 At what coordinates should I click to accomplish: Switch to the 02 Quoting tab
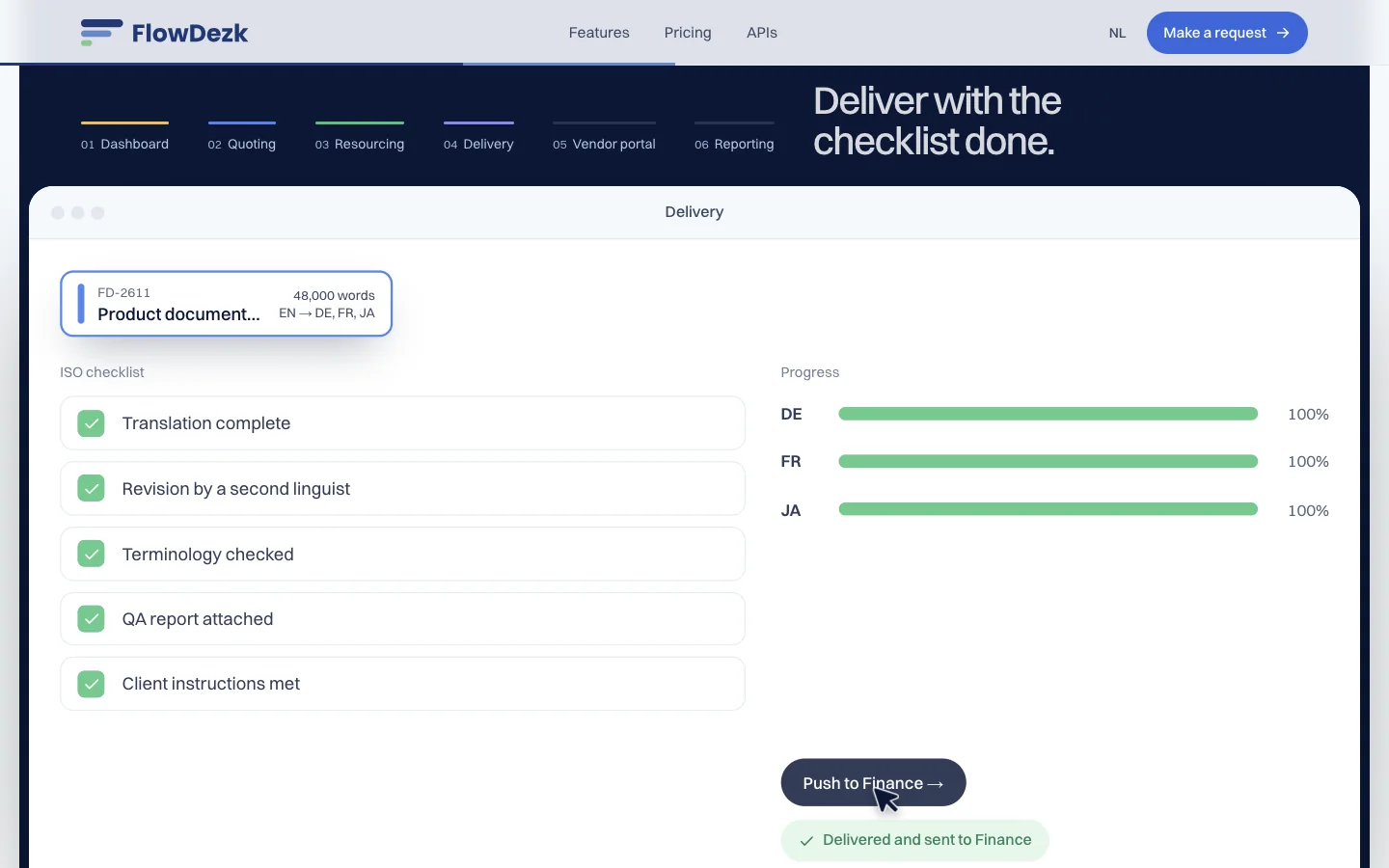point(242,137)
